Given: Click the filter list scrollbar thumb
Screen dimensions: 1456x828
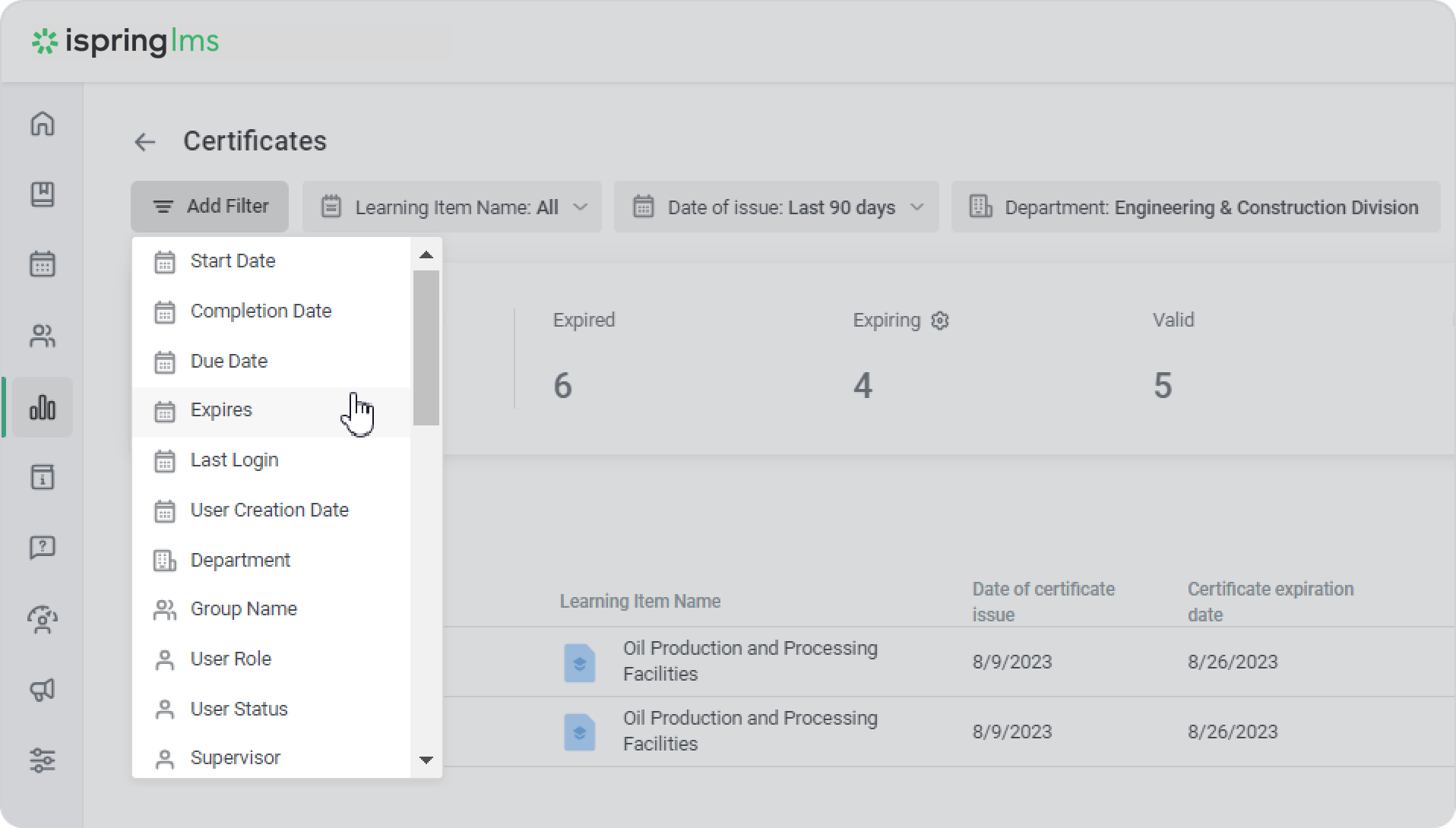Looking at the screenshot, I should click(x=426, y=347).
